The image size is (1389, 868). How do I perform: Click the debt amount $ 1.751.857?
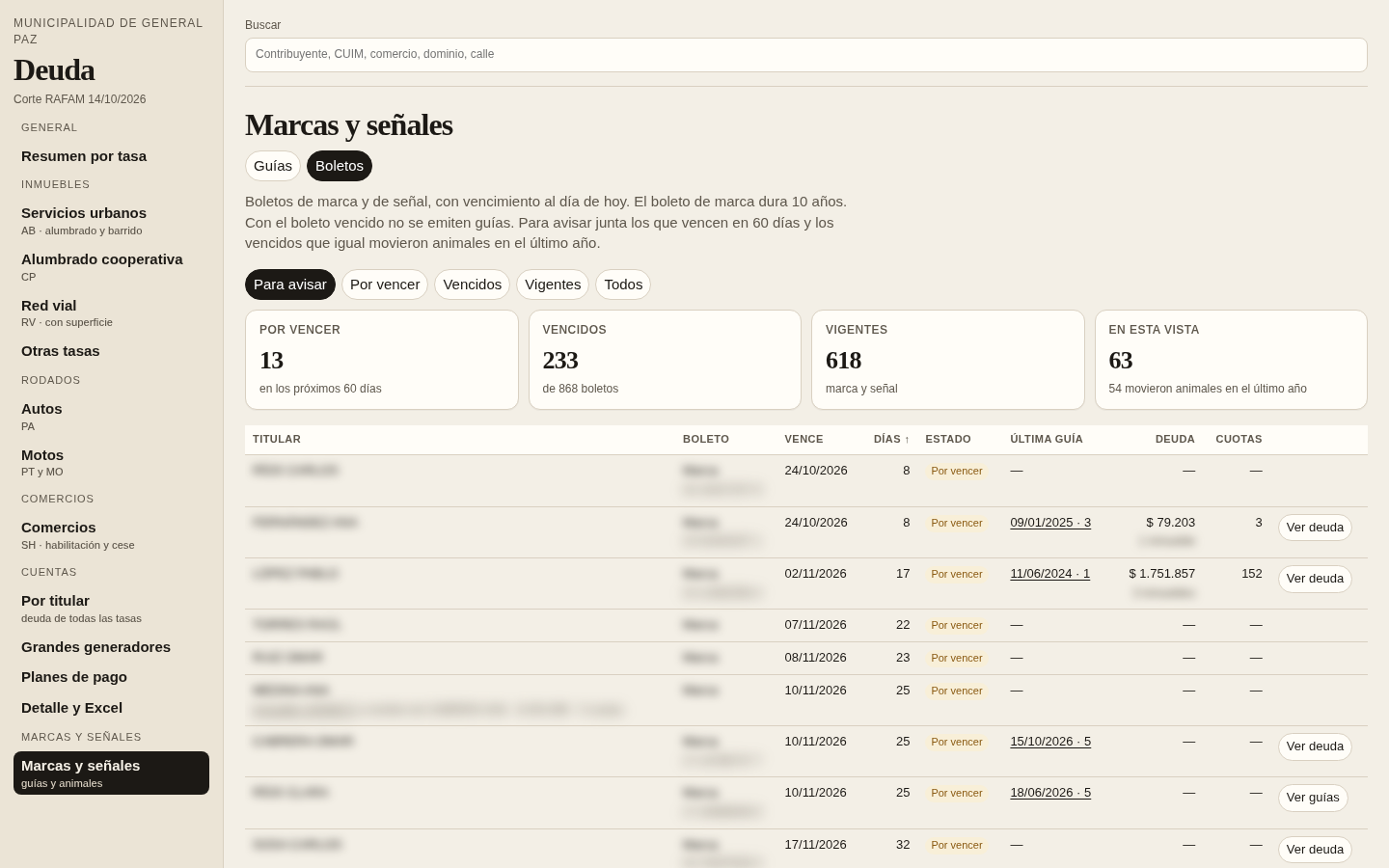tap(1161, 574)
